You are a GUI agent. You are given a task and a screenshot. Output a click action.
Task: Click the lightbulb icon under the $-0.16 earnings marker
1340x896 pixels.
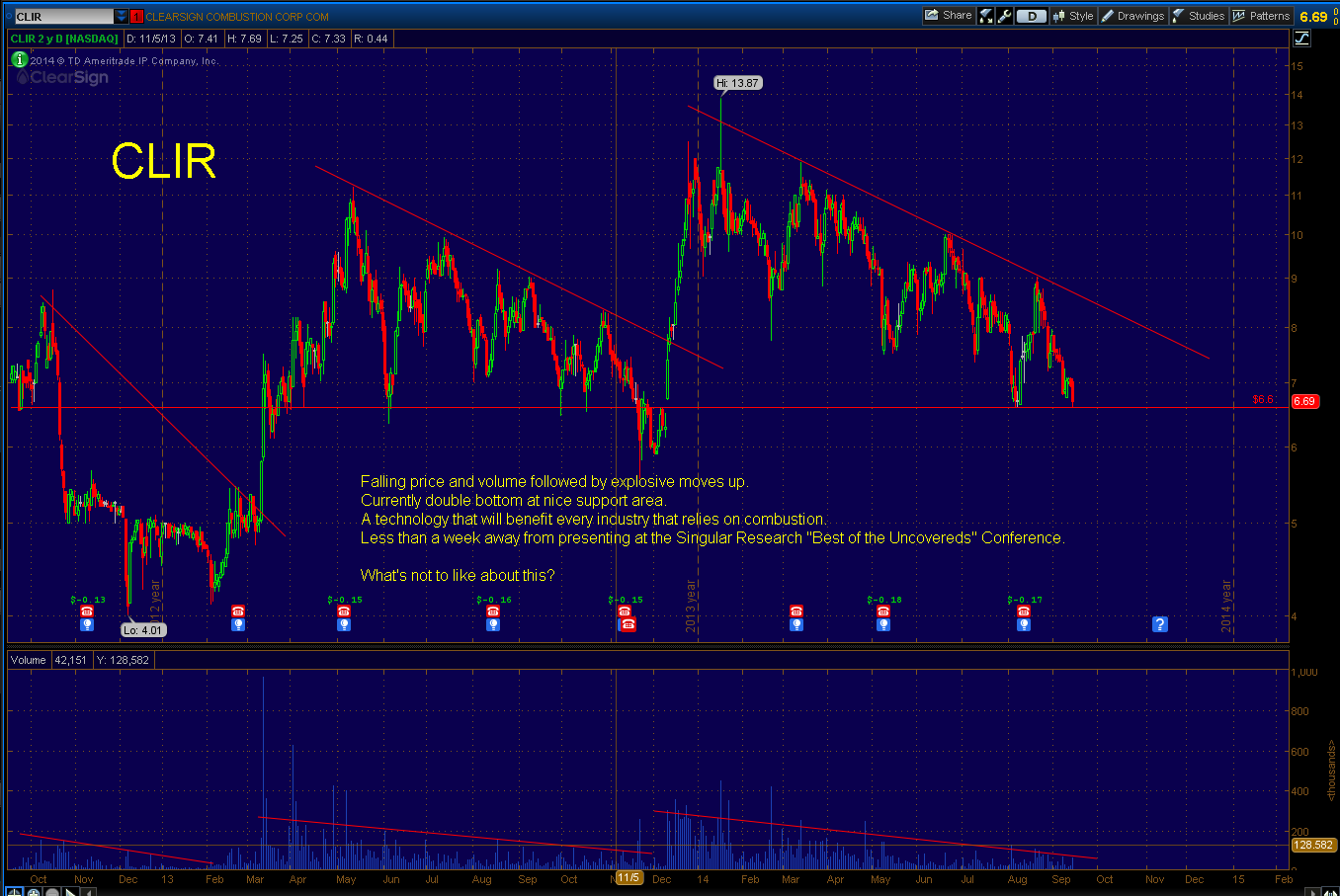pyautogui.click(x=493, y=624)
